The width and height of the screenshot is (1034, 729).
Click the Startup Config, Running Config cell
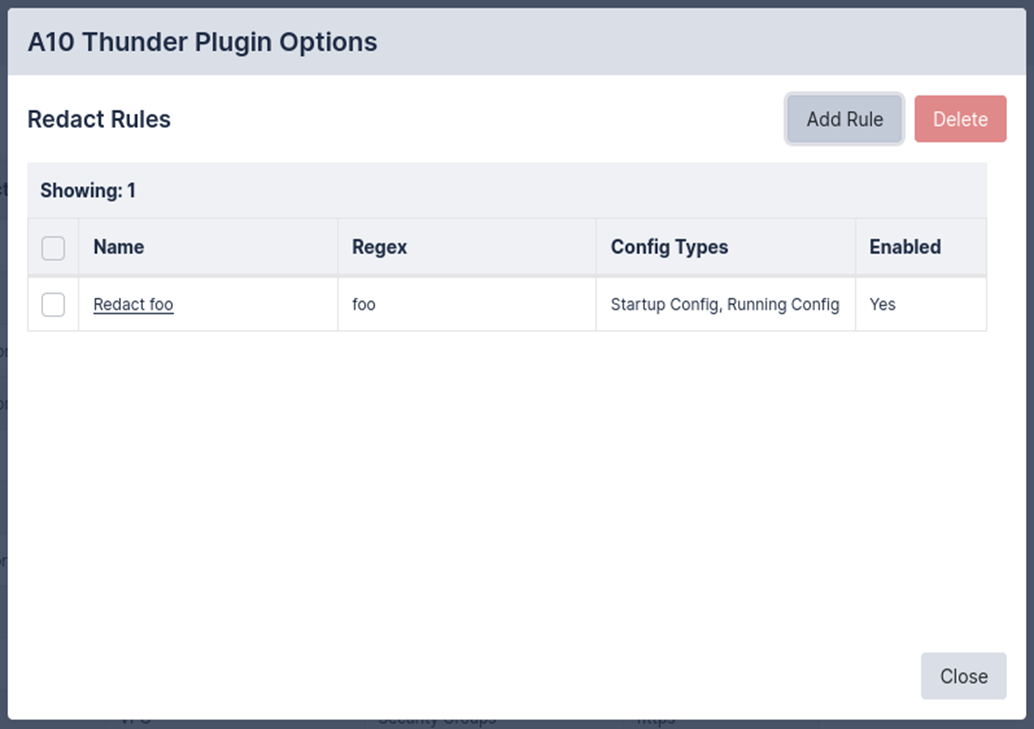click(x=724, y=305)
